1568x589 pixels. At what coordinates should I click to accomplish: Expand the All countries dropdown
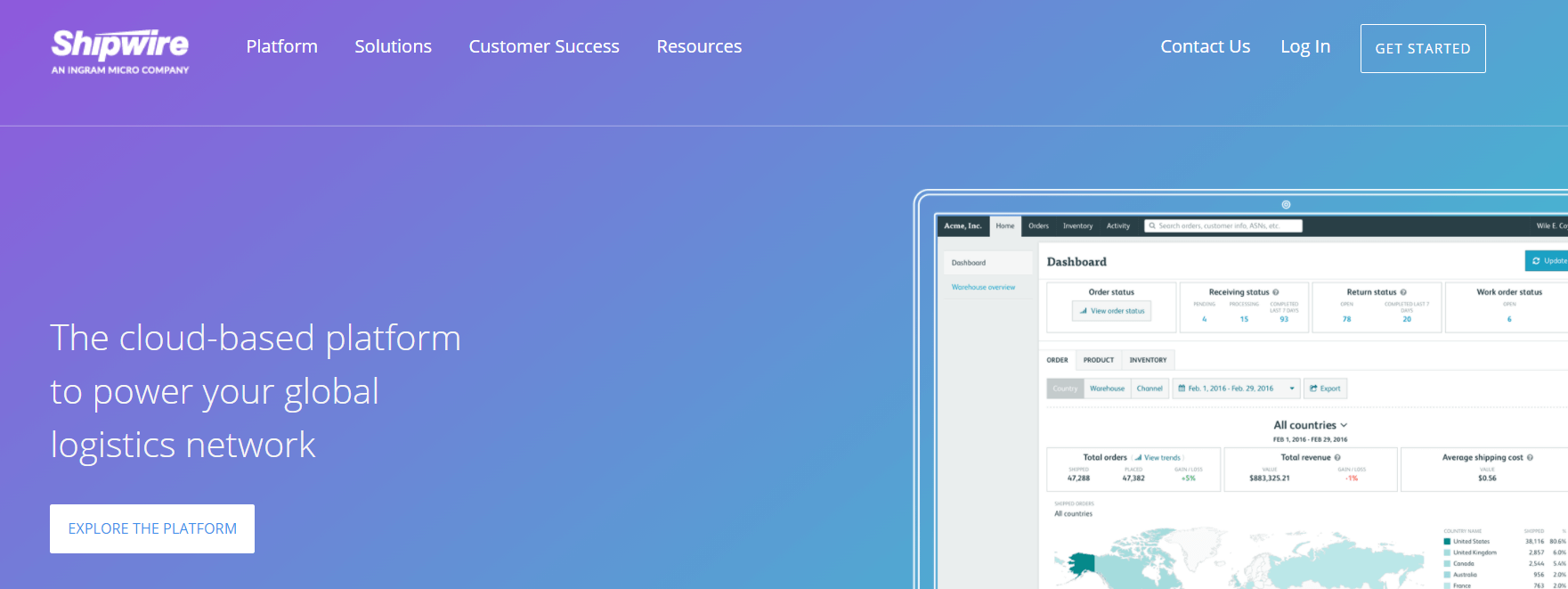tap(1310, 426)
